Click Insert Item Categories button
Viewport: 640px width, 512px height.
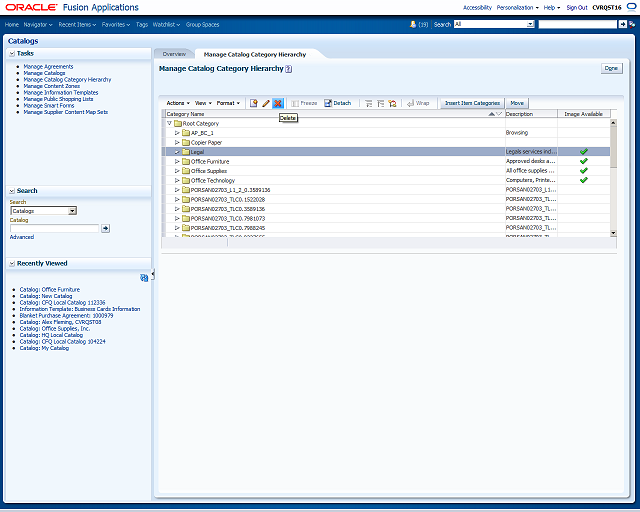click(472, 103)
